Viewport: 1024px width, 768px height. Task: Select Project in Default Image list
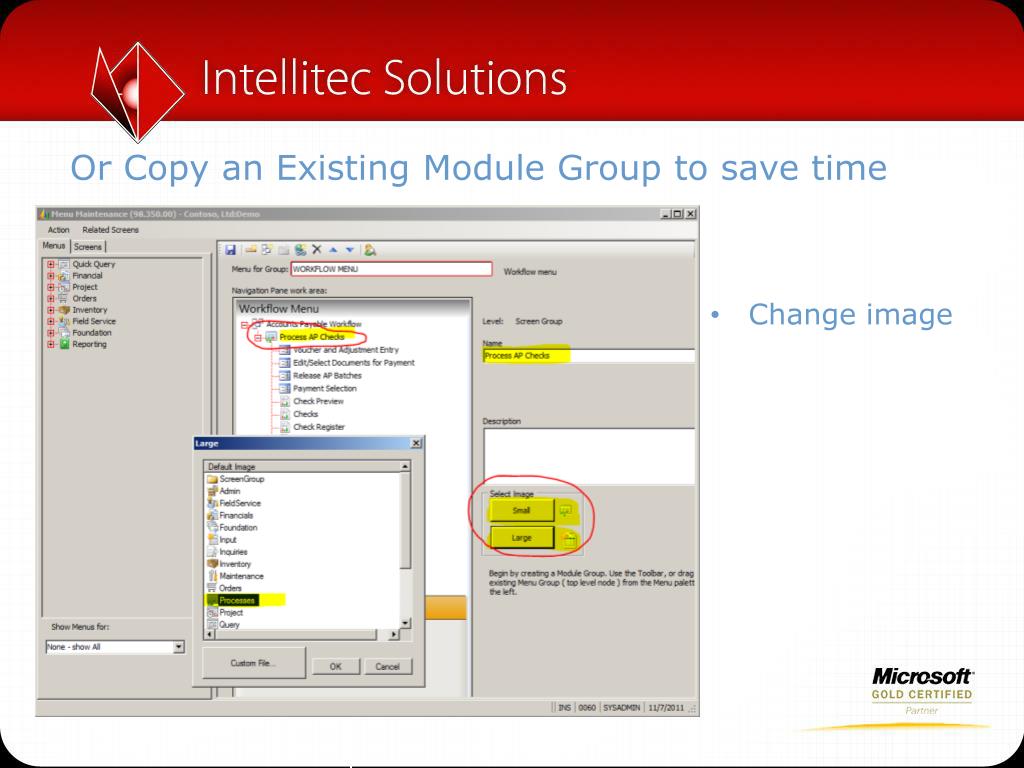[x=231, y=613]
